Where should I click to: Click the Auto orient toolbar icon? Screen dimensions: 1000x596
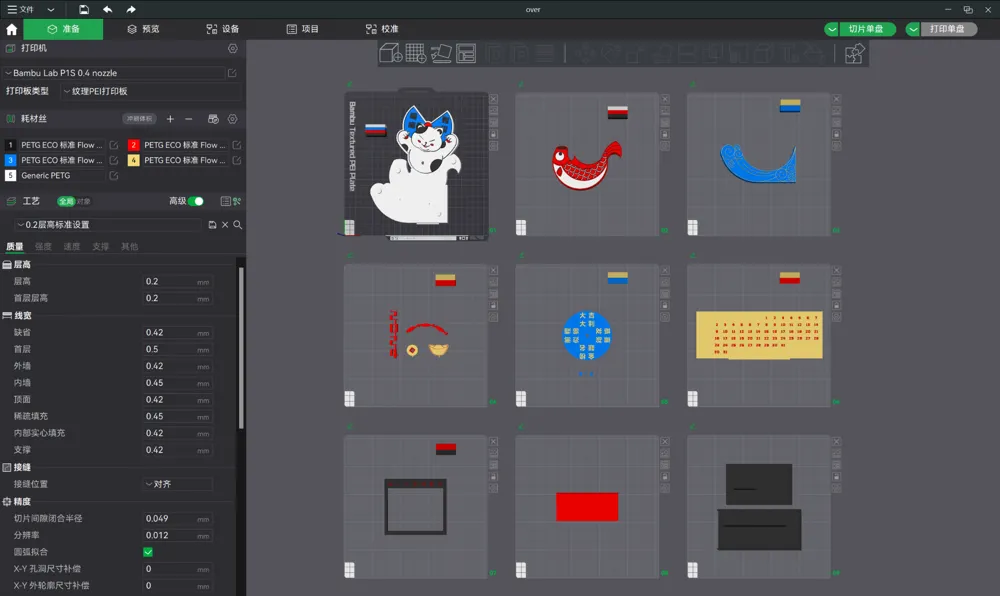click(x=441, y=54)
